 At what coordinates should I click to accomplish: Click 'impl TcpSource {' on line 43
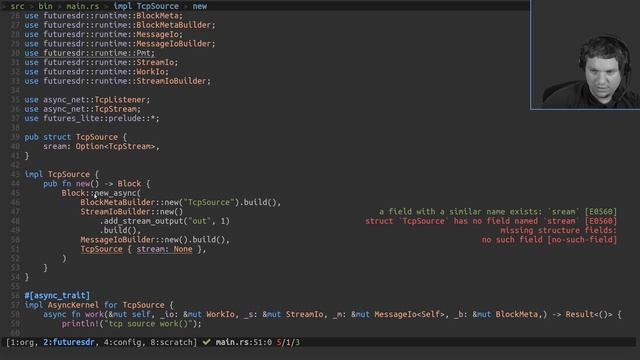click(x=62, y=174)
